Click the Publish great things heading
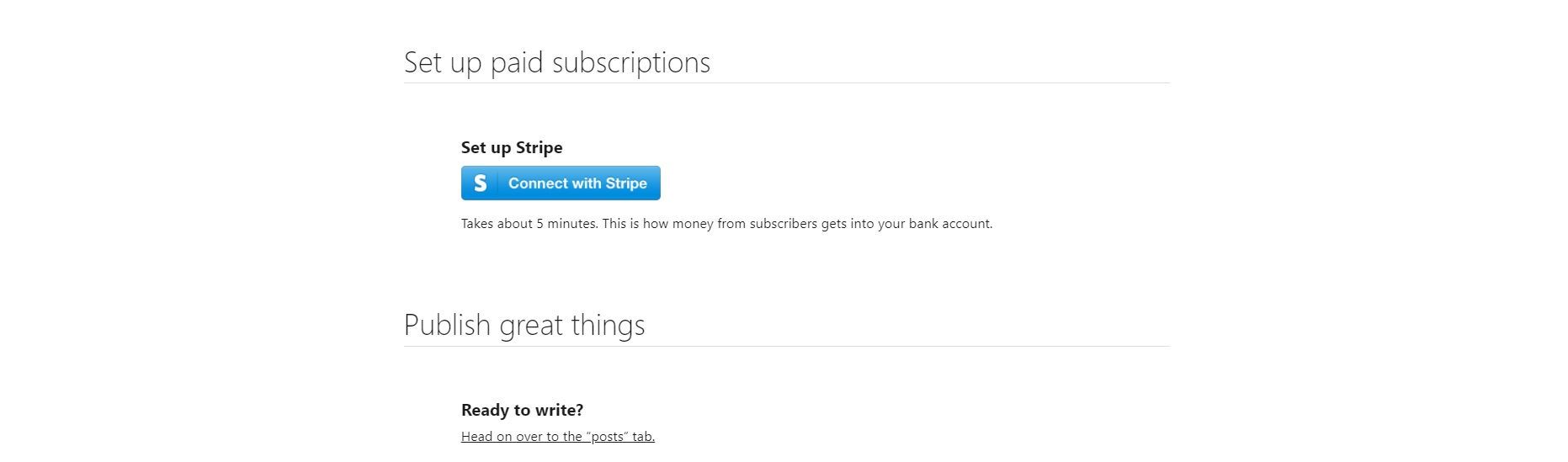Image resolution: width=1568 pixels, height=462 pixels. pyautogui.click(x=524, y=325)
